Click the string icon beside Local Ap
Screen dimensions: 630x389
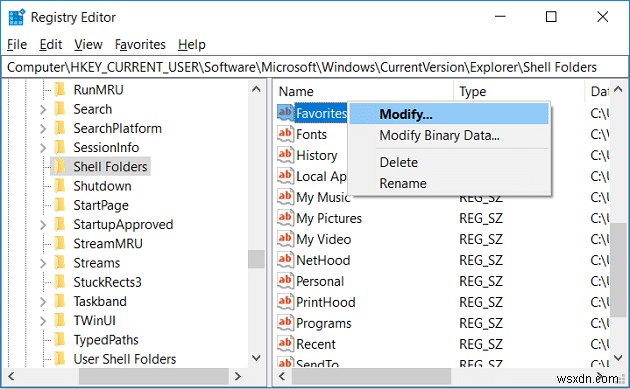(x=285, y=176)
